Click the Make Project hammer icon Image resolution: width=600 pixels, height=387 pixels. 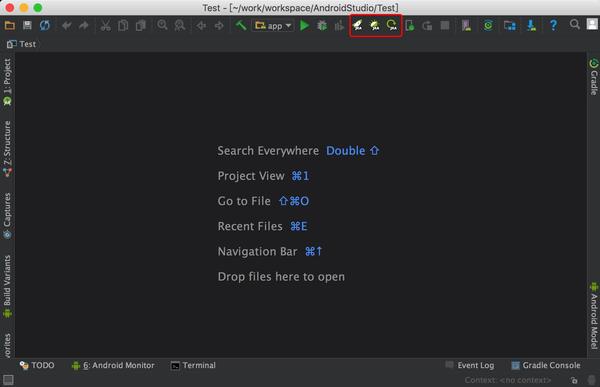point(241,26)
